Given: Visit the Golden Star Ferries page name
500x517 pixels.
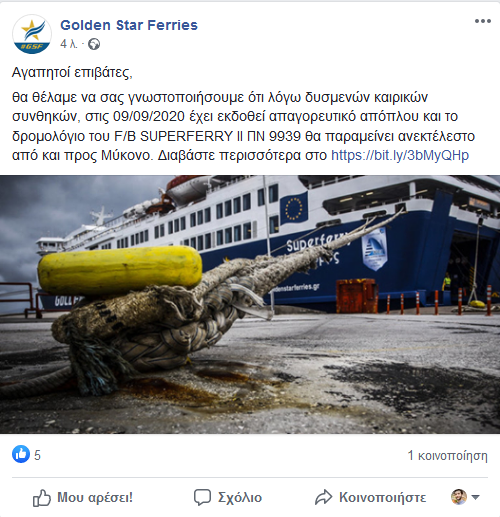Looking at the screenshot, I should click(129, 25).
